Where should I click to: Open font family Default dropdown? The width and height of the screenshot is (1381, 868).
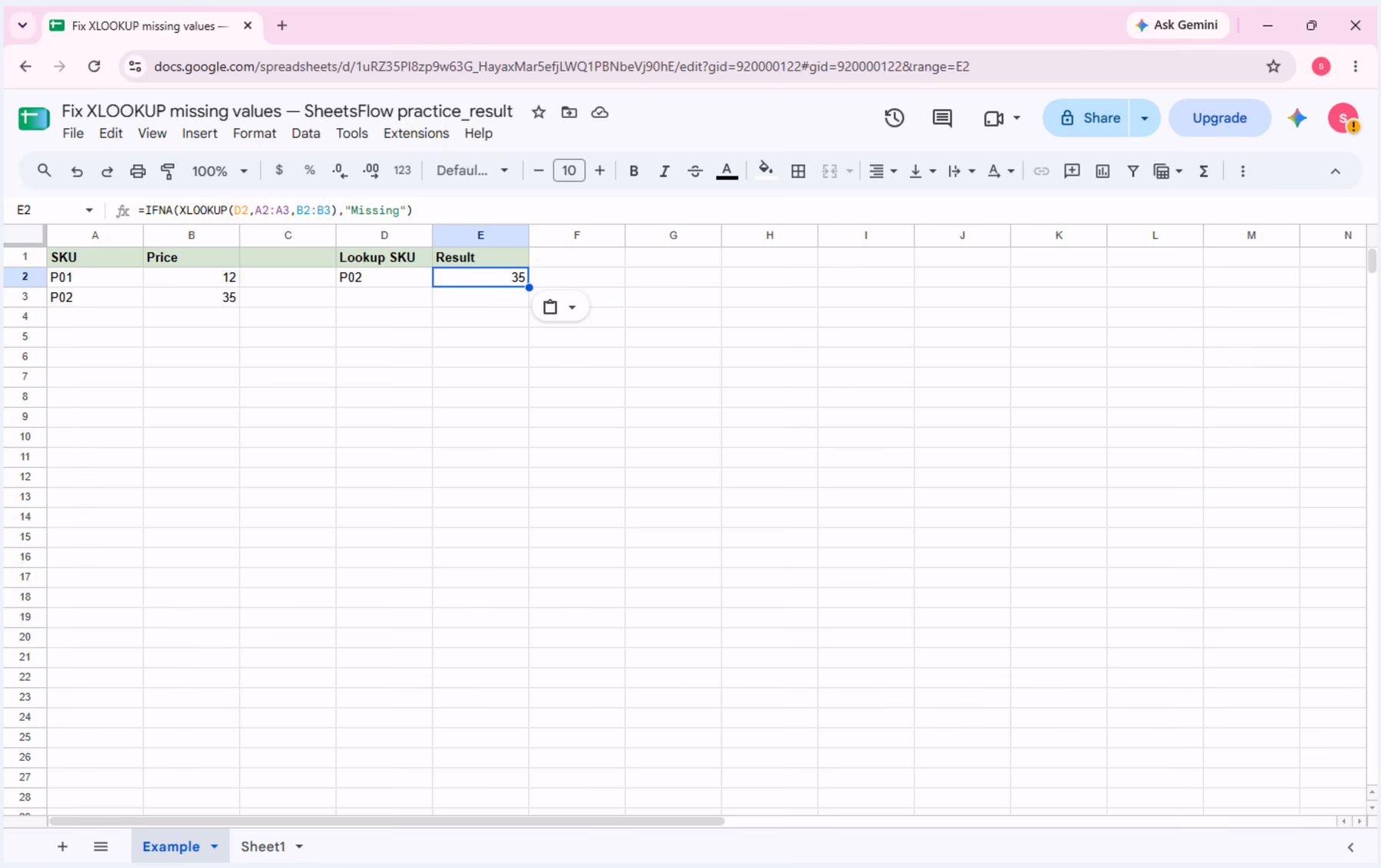(x=472, y=170)
